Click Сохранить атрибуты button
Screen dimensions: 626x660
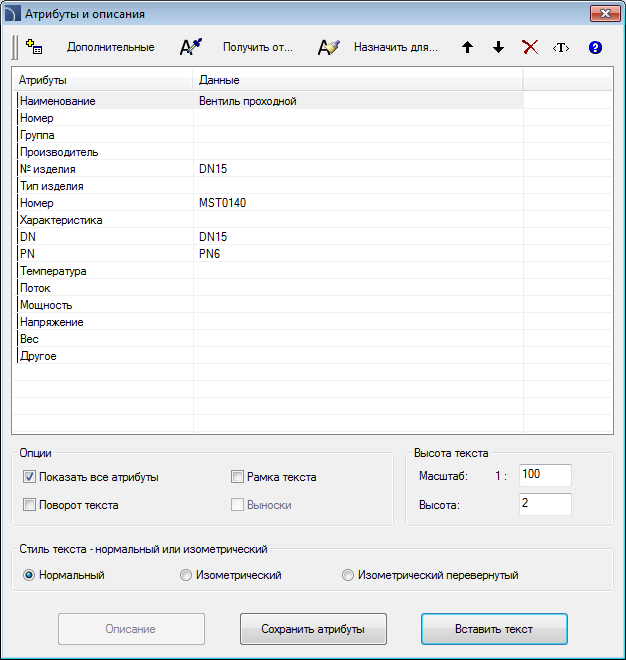[313, 629]
